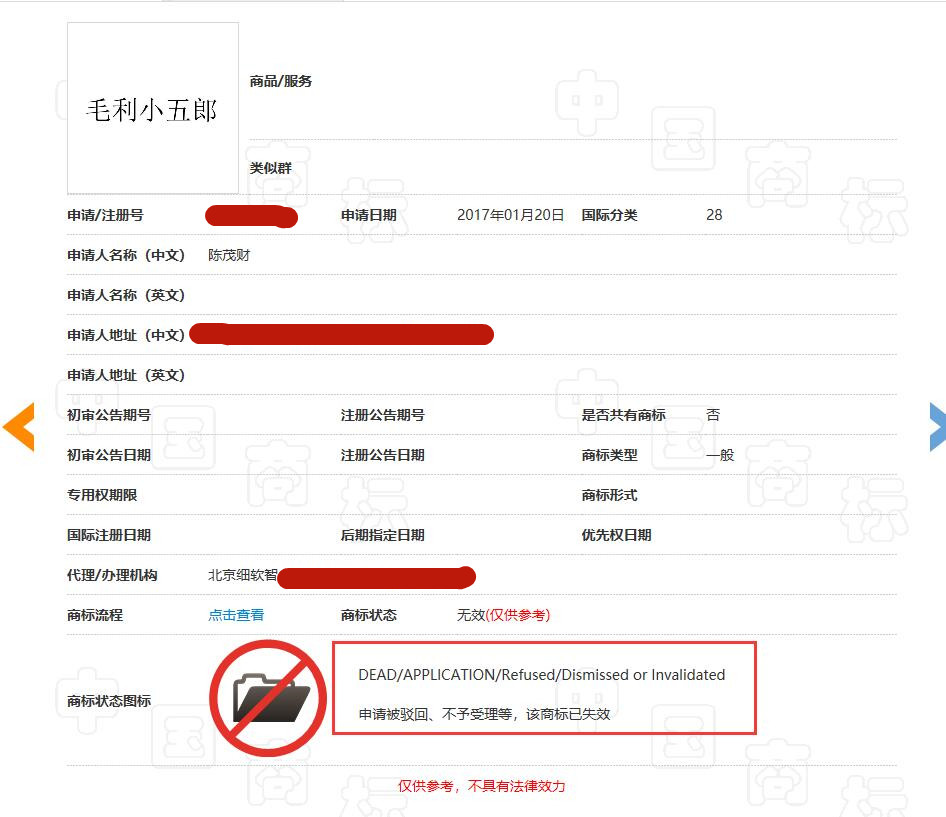Click the DEAD/APPLICATION/Refused status text

tap(541, 675)
